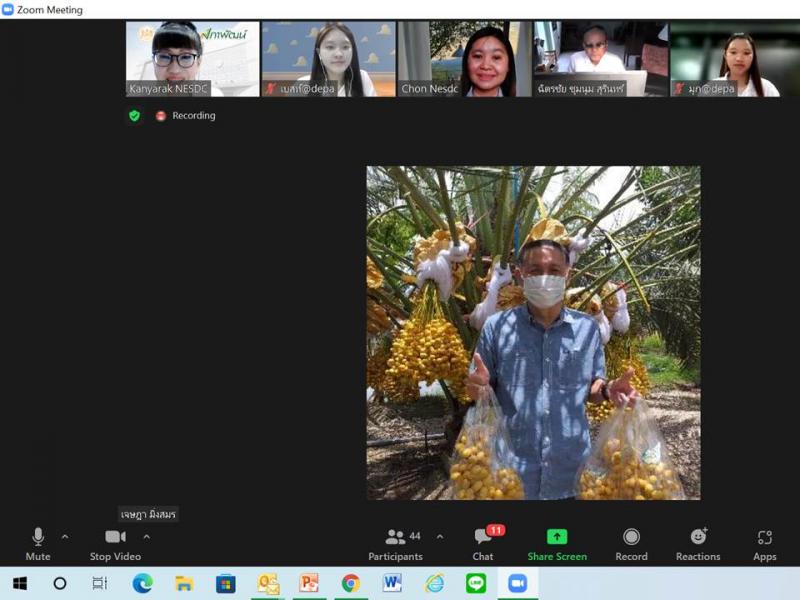
Task: Open Zoom Apps
Action: pyautogui.click(x=764, y=544)
